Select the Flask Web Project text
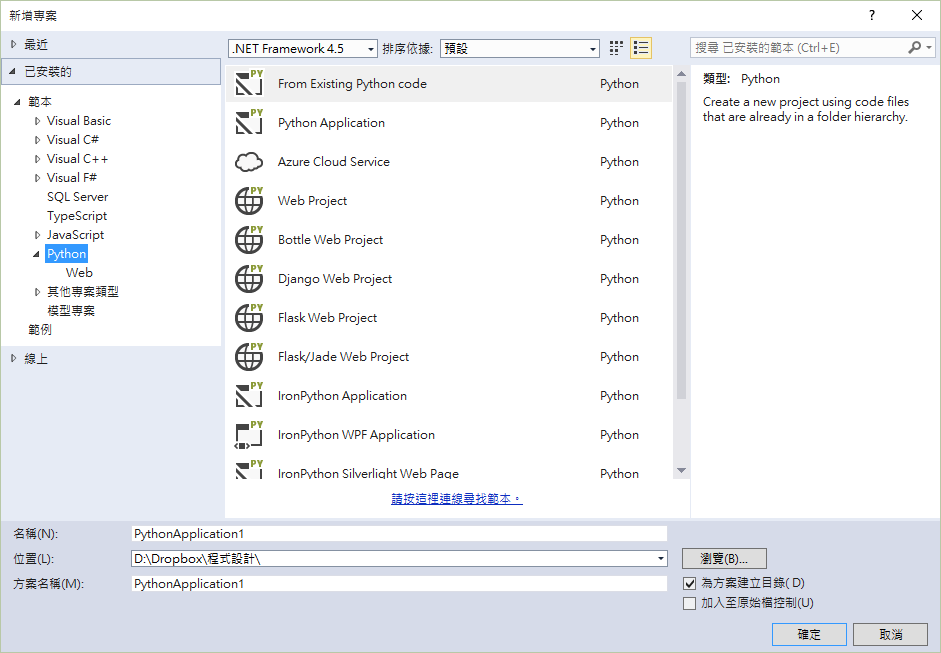Viewport: 941px width, 653px height. (x=327, y=318)
